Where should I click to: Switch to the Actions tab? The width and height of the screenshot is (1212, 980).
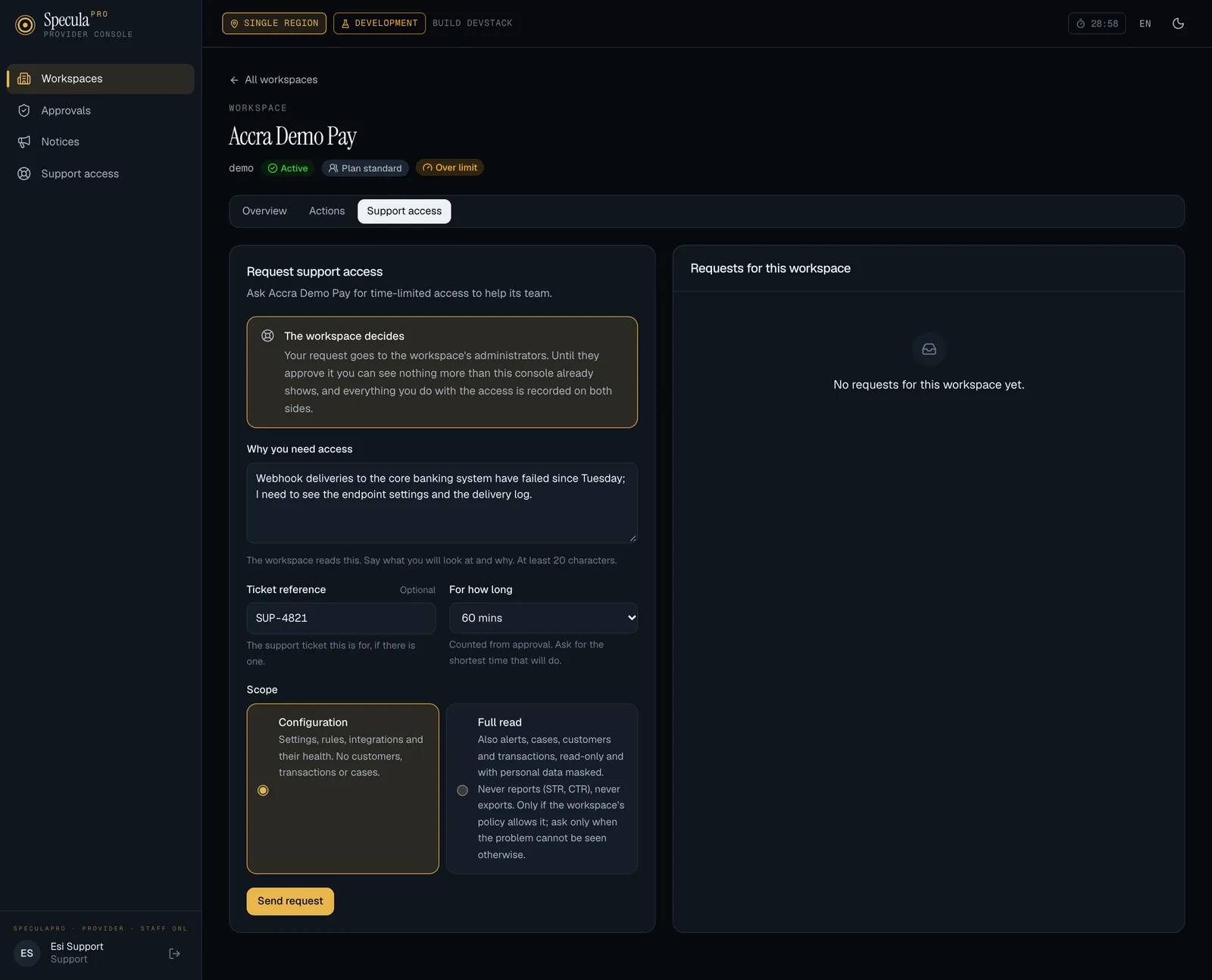(326, 211)
